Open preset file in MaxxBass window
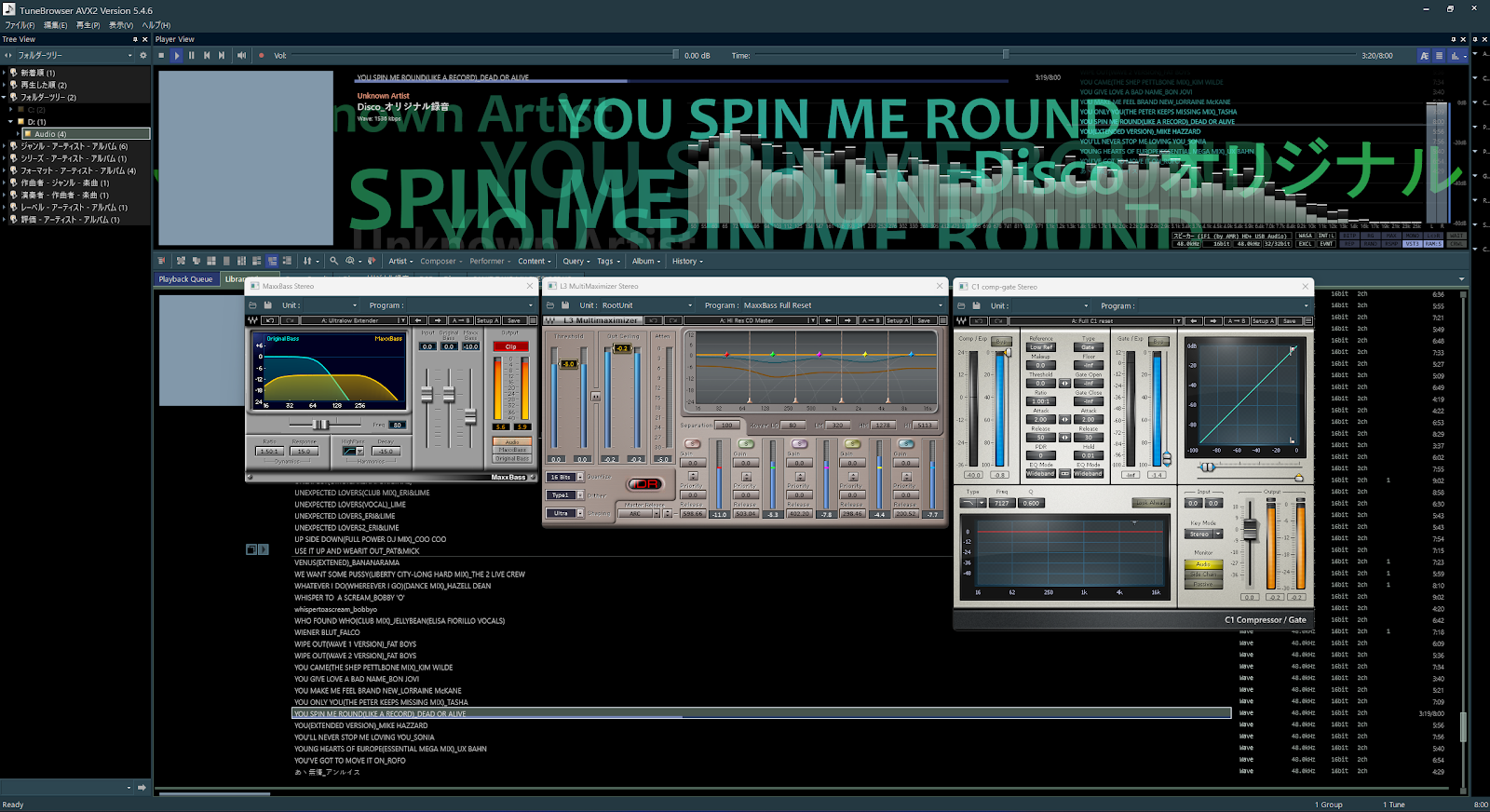 tap(252, 305)
